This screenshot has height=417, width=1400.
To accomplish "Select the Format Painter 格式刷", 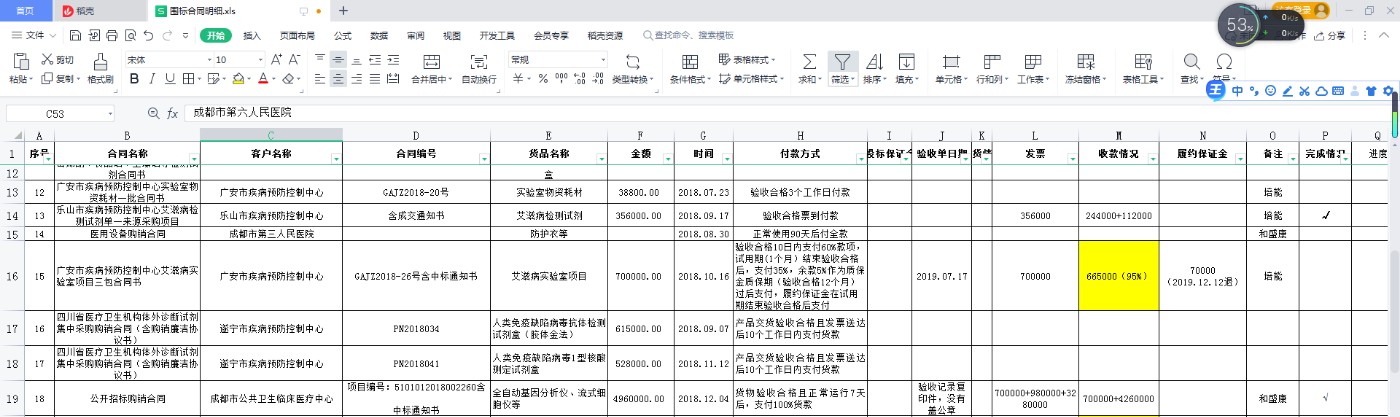I will coord(100,68).
